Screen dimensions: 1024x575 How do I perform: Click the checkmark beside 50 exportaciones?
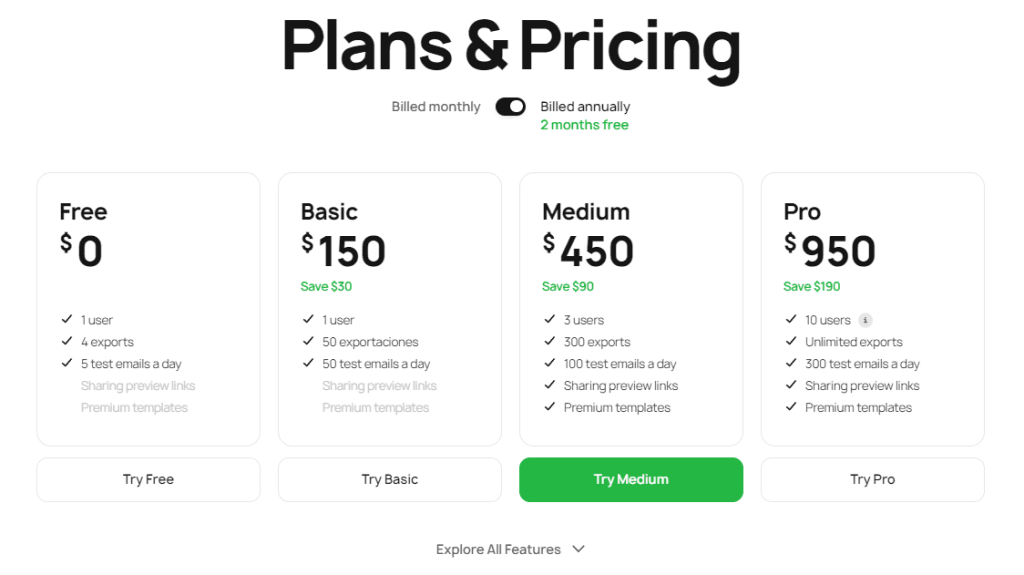(308, 341)
